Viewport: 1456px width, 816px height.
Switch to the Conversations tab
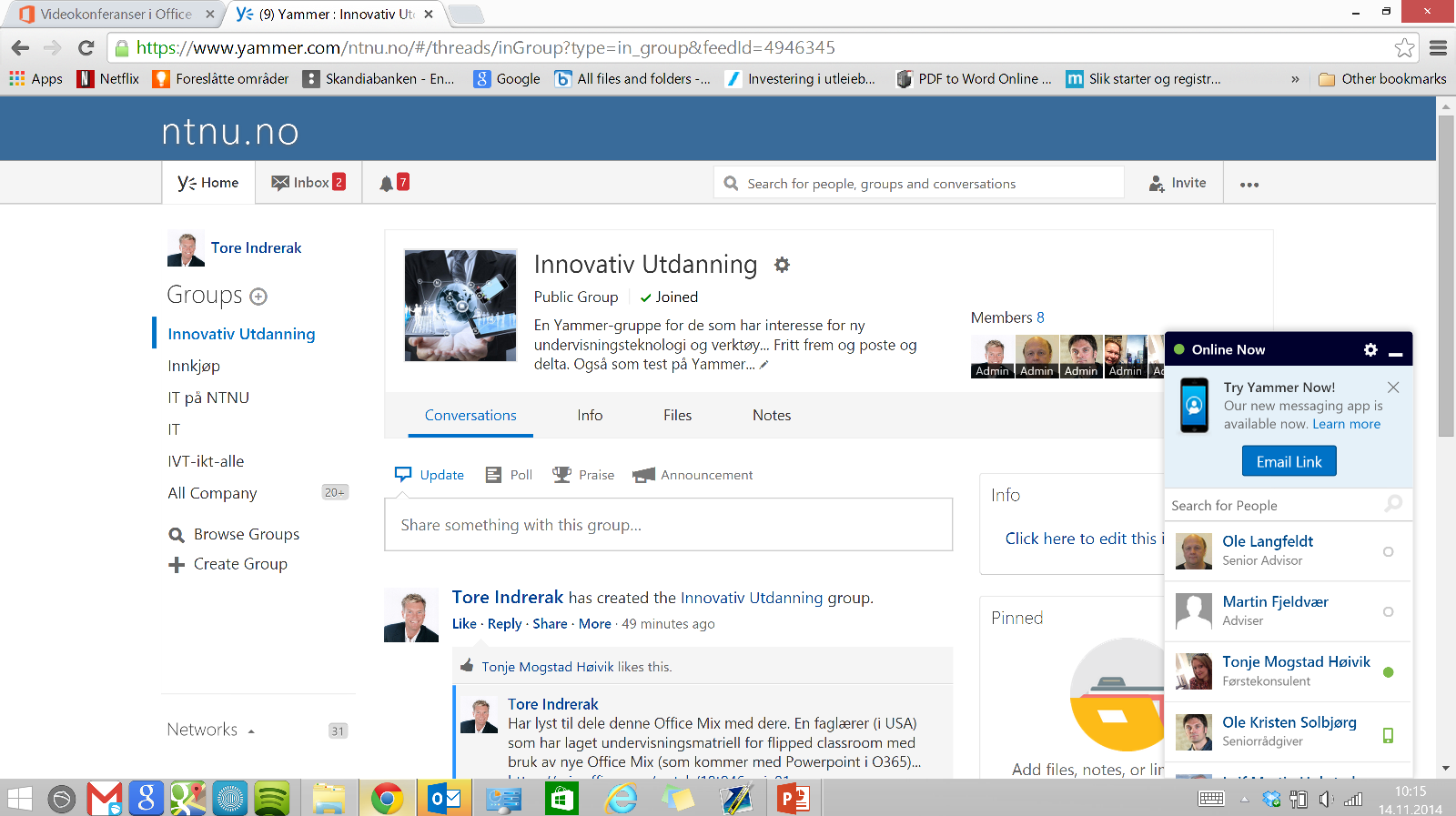(x=470, y=416)
